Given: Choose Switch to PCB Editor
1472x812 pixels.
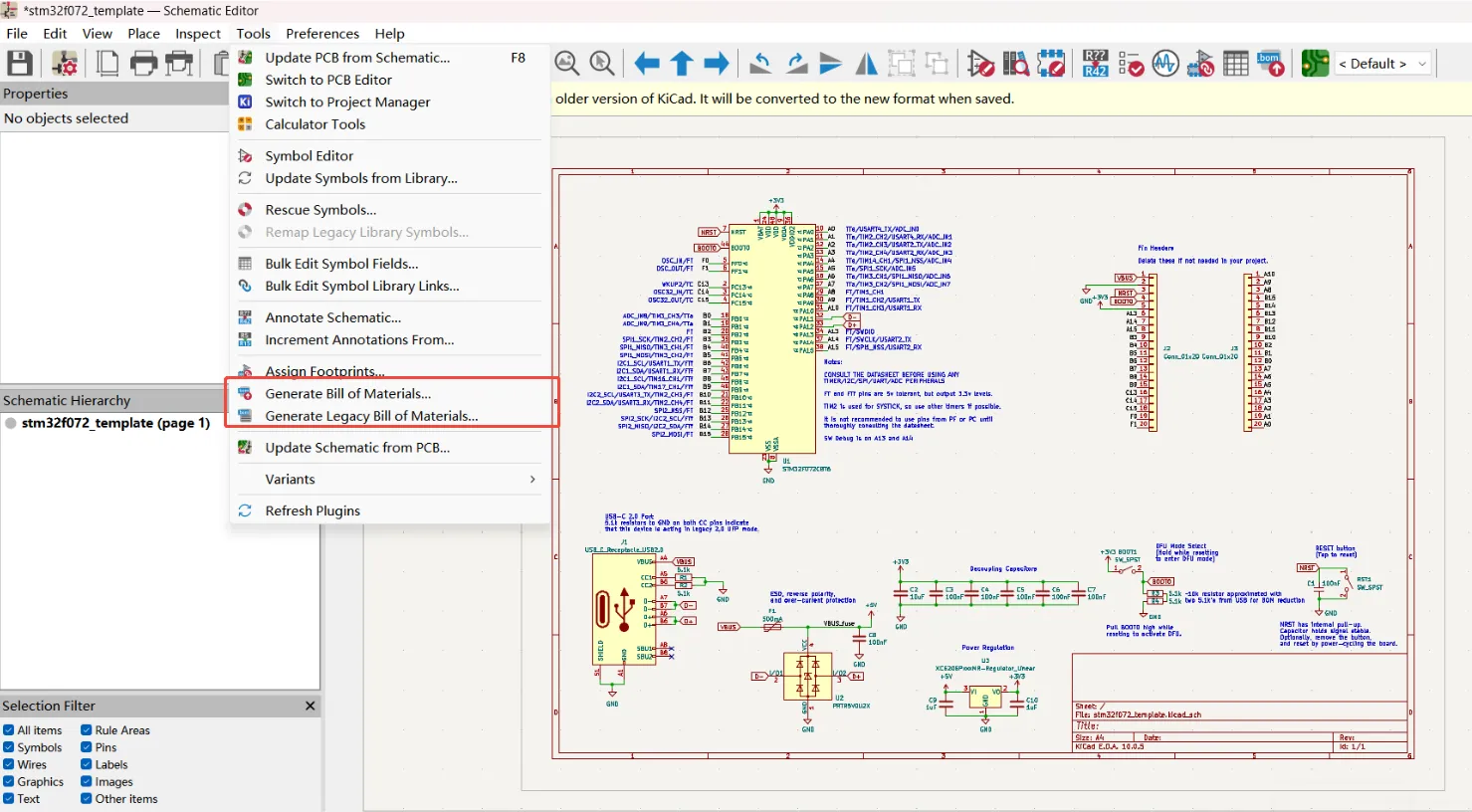Looking at the screenshot, I should [389, 80].
